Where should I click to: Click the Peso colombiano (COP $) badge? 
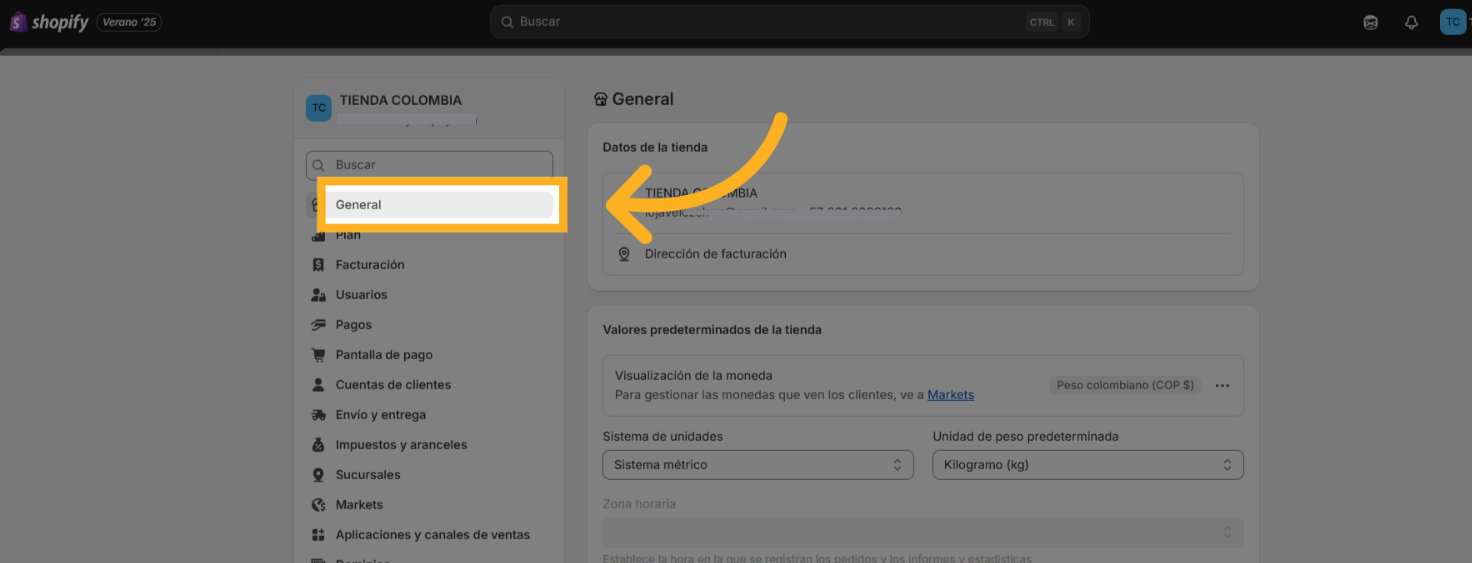[1125, 385]
